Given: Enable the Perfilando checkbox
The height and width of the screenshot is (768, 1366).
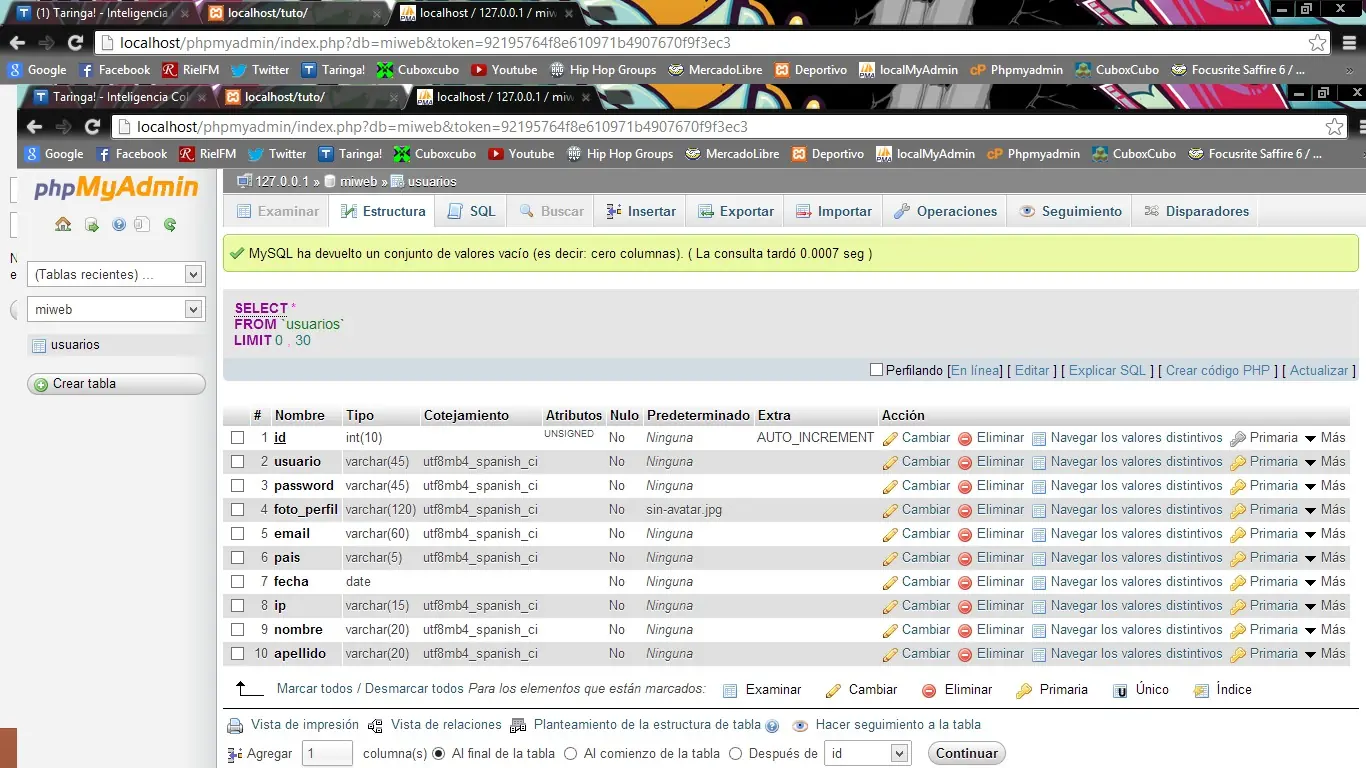Looking at the screenshot, I should tap(876, 370).
